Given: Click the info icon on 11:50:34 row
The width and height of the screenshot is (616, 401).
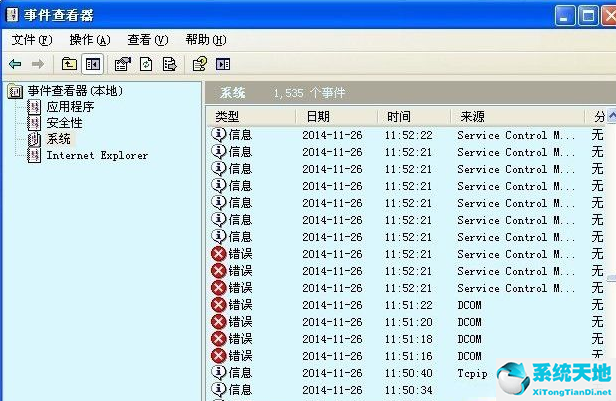Looking at the screenshot, I should (x=218, y=389).
